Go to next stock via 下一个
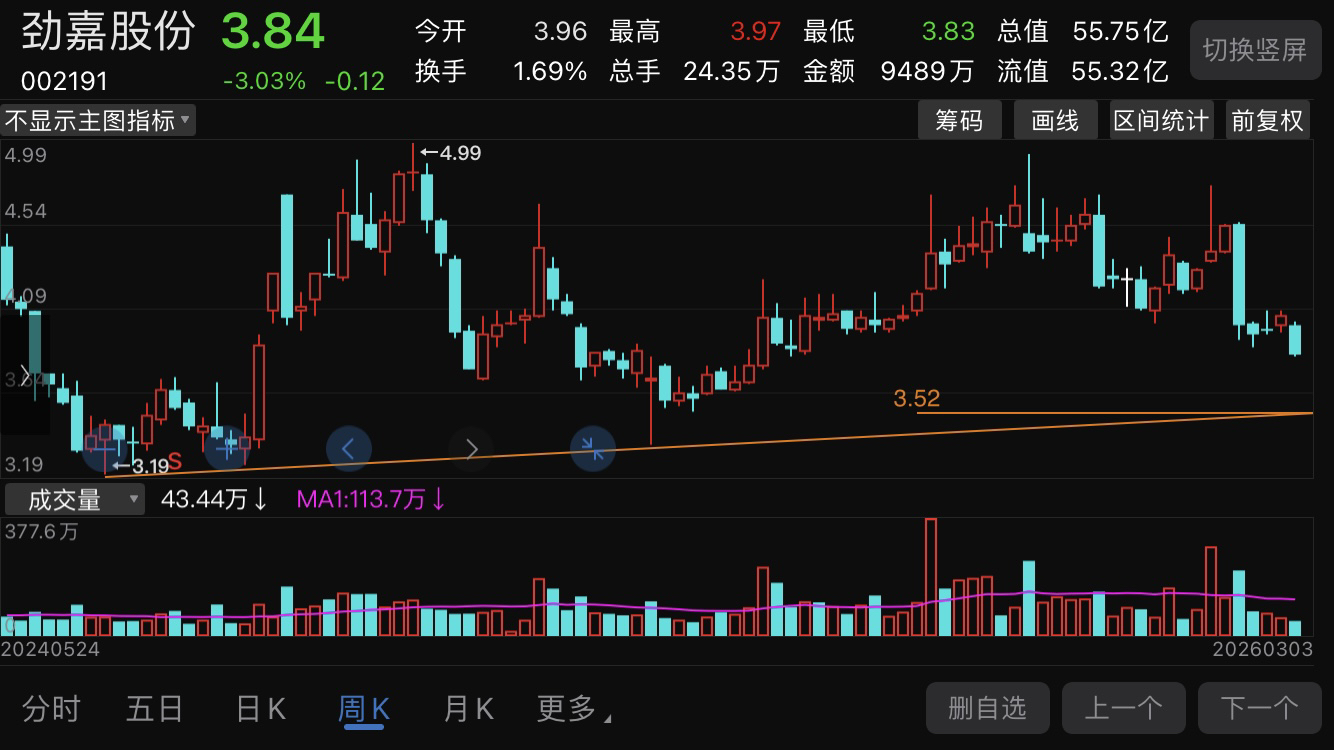 (1259, 708)
